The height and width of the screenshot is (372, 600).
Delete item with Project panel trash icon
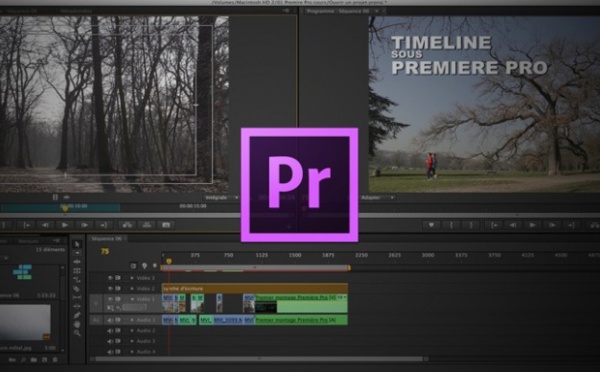point(55,360)
